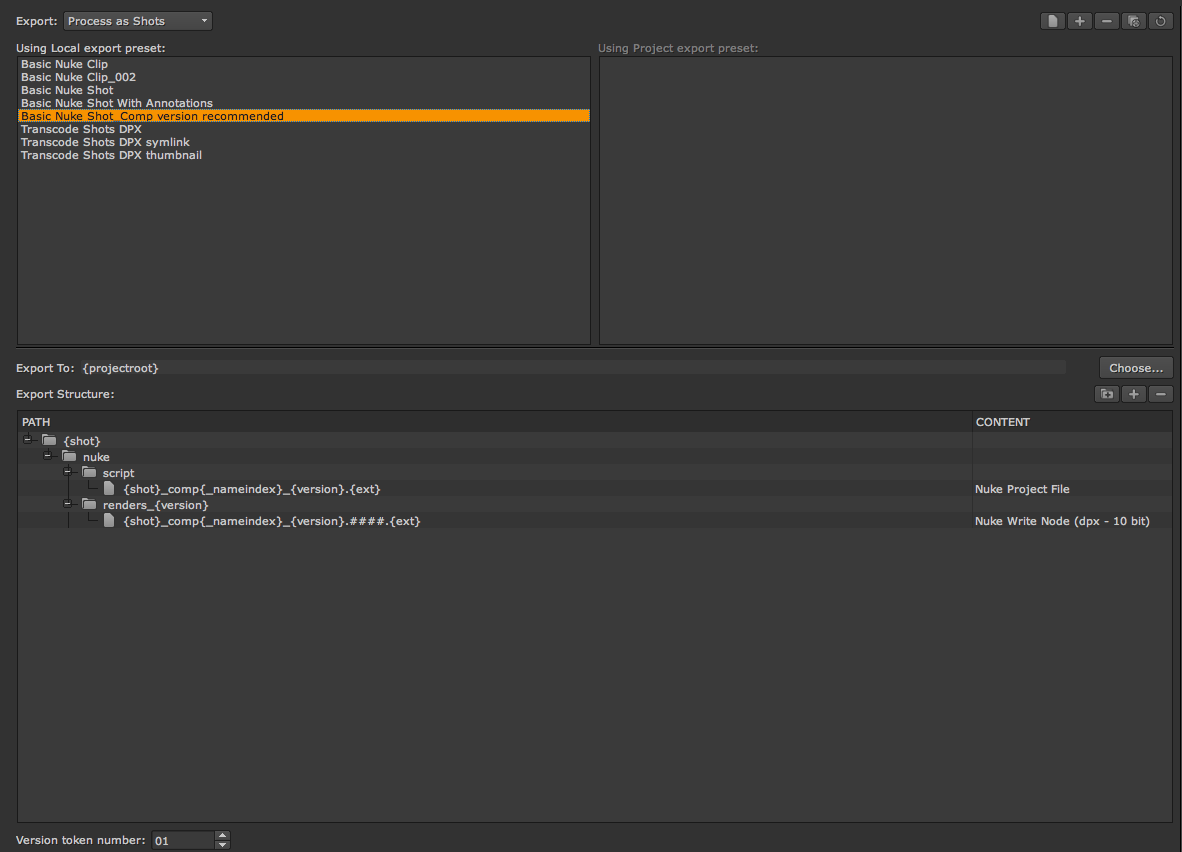Collapse the renders_{version} folder

click(68, 504)
